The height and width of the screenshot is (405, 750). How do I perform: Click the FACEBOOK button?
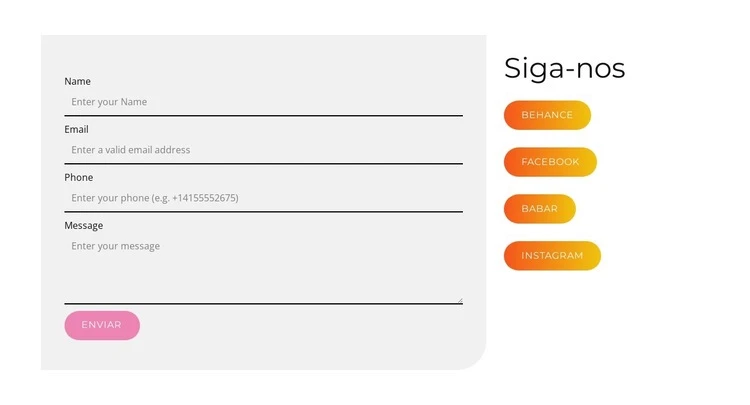pos(550,162)
